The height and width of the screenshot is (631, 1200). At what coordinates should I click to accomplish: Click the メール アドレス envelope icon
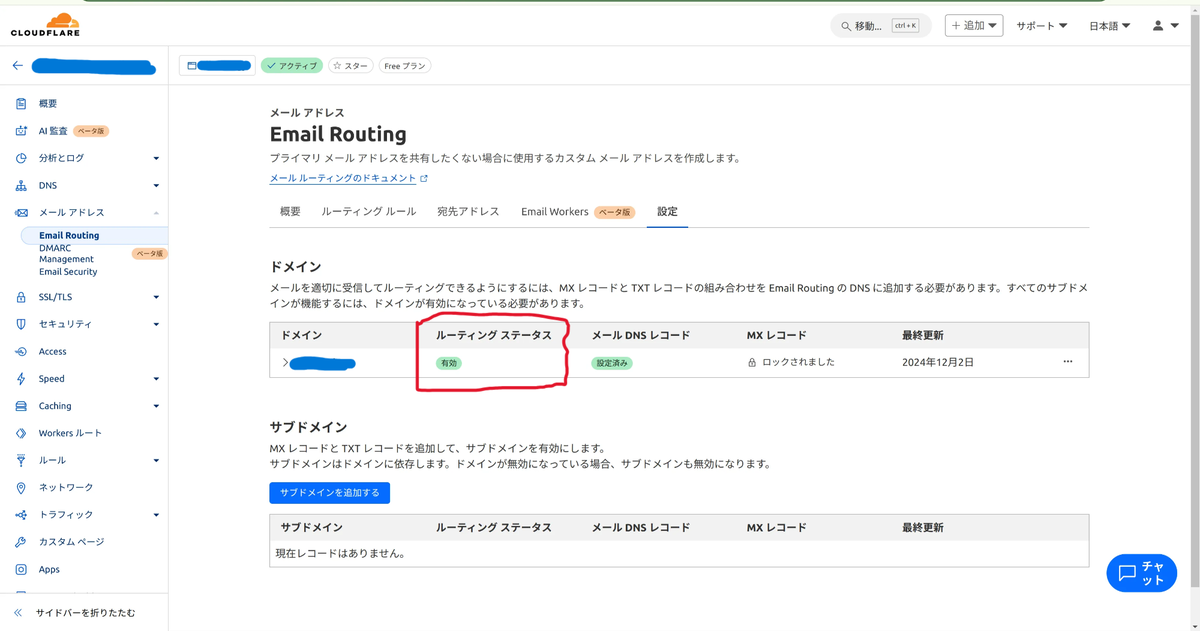click(21, 213)
